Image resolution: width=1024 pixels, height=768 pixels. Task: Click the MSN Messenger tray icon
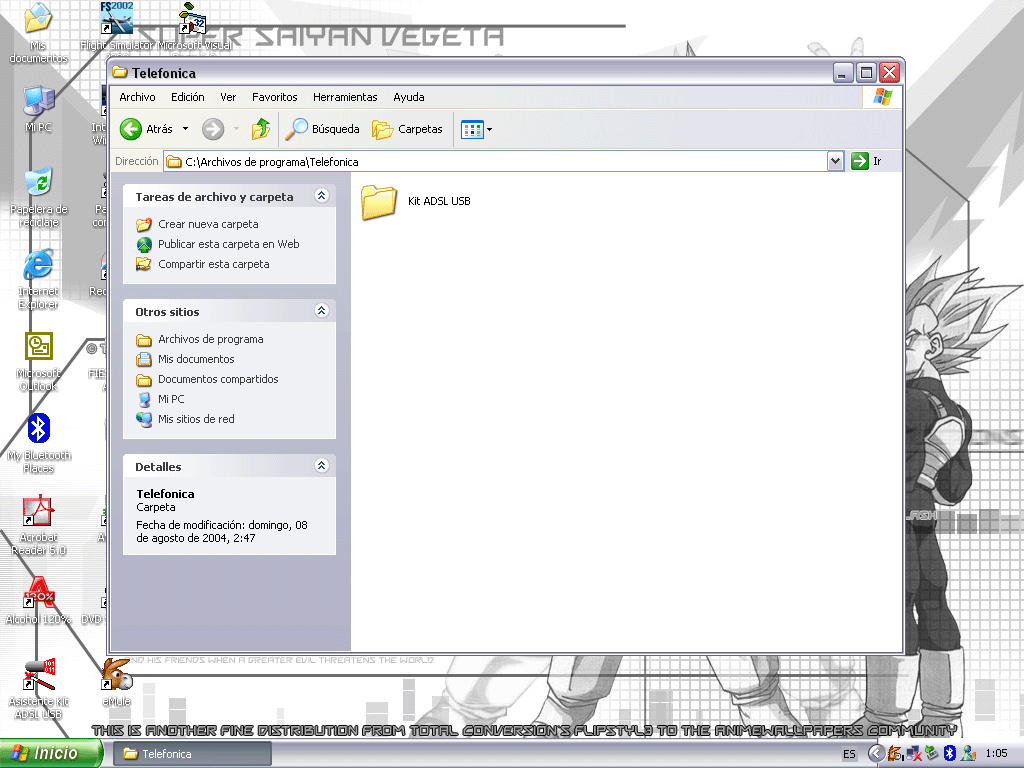tap(968, 754)
